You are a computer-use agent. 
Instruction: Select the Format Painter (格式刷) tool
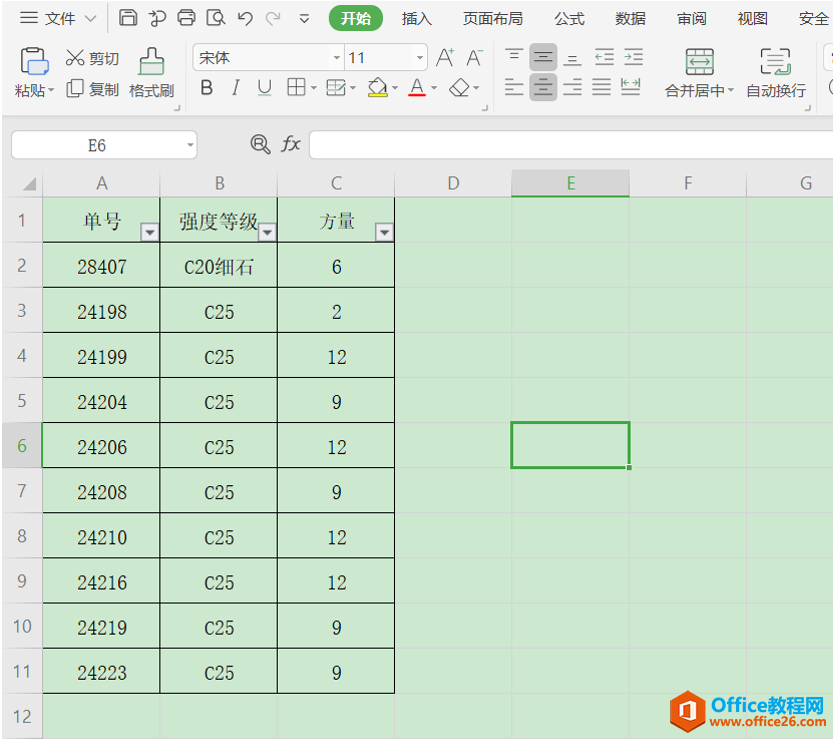152,73
